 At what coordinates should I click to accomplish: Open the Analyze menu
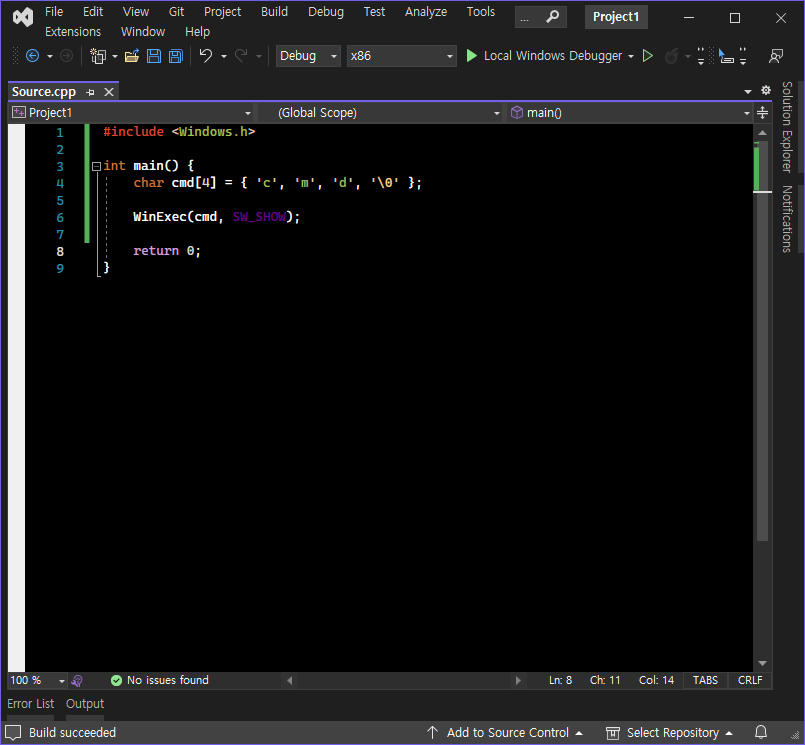426,12
